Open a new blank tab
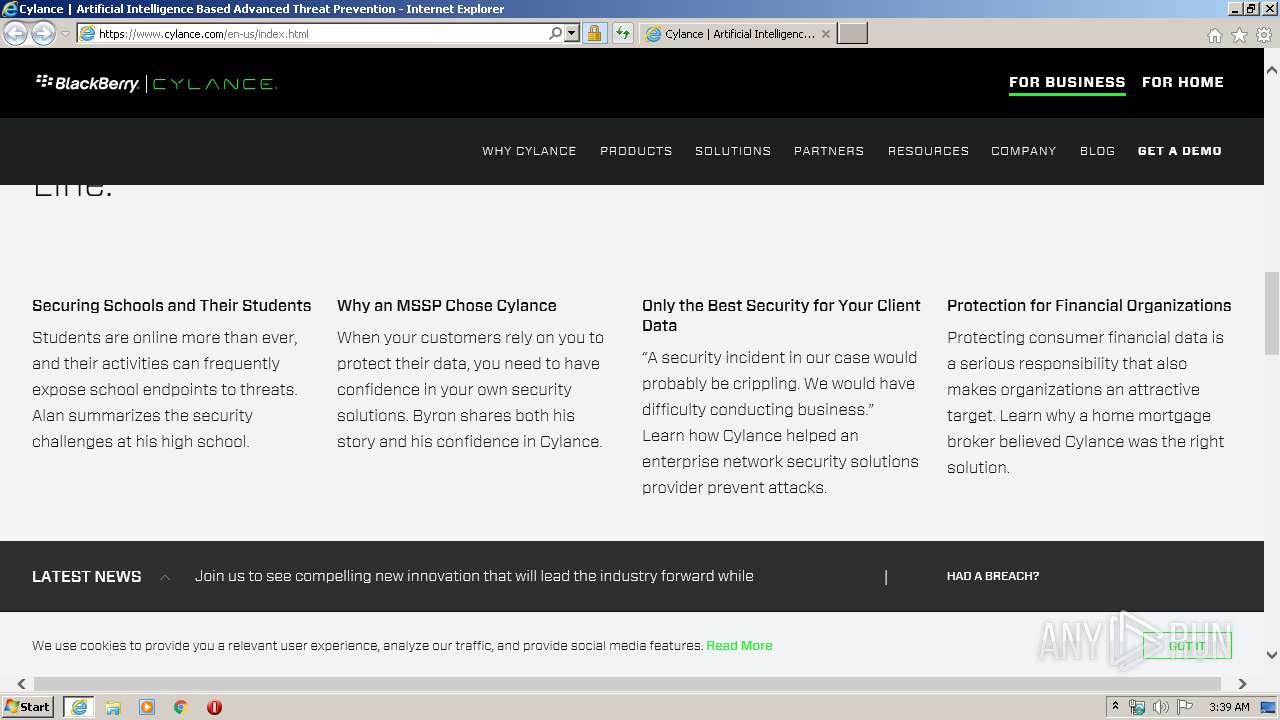1280x720 pixels. click(852, 34)
